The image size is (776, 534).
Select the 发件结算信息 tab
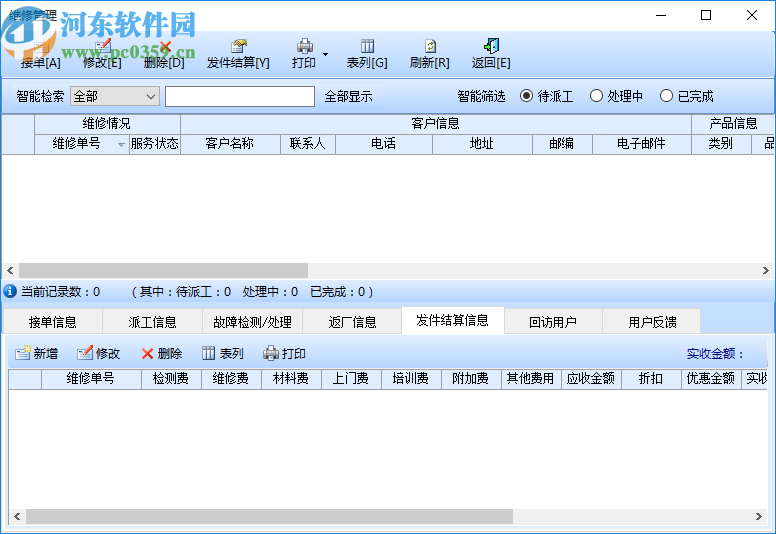(452, 320)
